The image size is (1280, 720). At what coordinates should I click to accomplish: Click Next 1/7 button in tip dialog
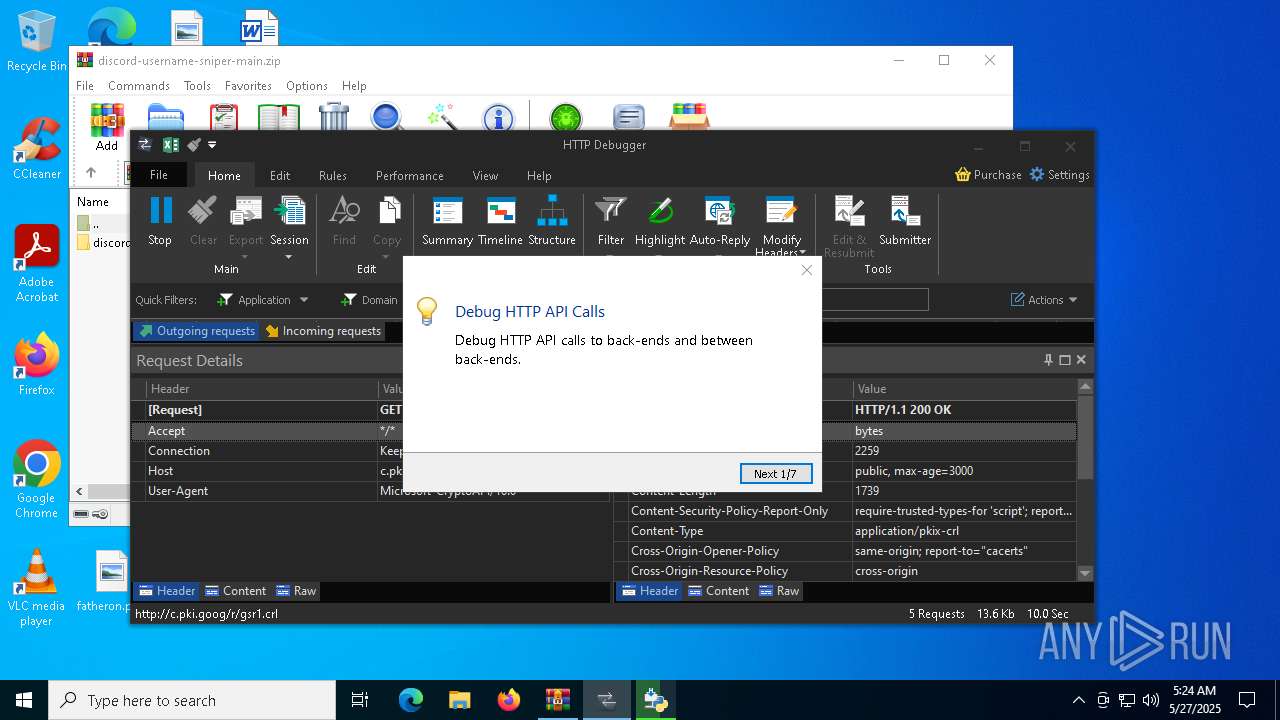pyautogui.click(x=776, y=473)
